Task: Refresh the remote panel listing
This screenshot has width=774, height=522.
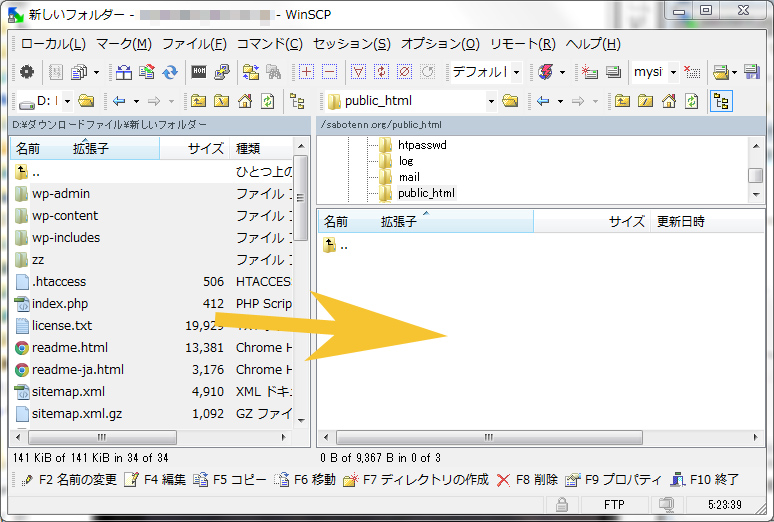Action: tap(691, 101)
